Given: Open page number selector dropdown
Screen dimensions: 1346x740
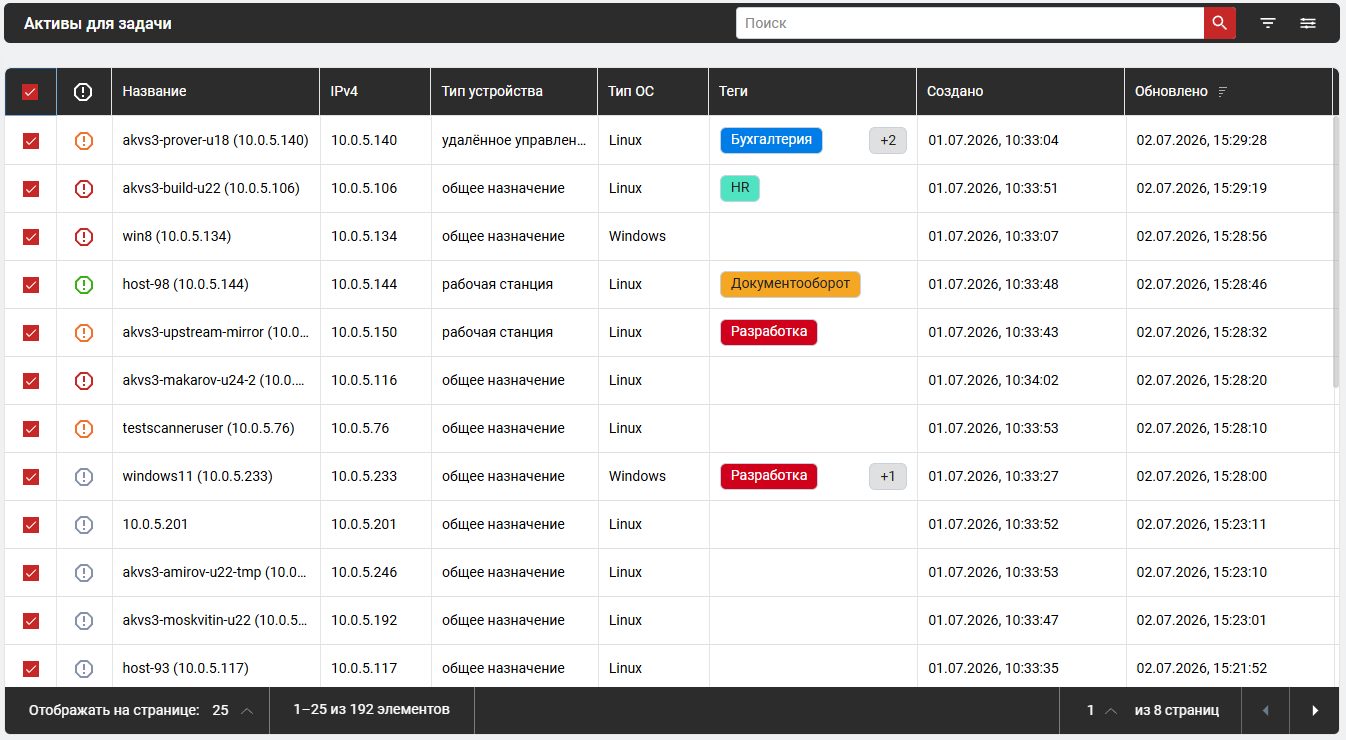Looking at the screenshot, I should 1101,711.
